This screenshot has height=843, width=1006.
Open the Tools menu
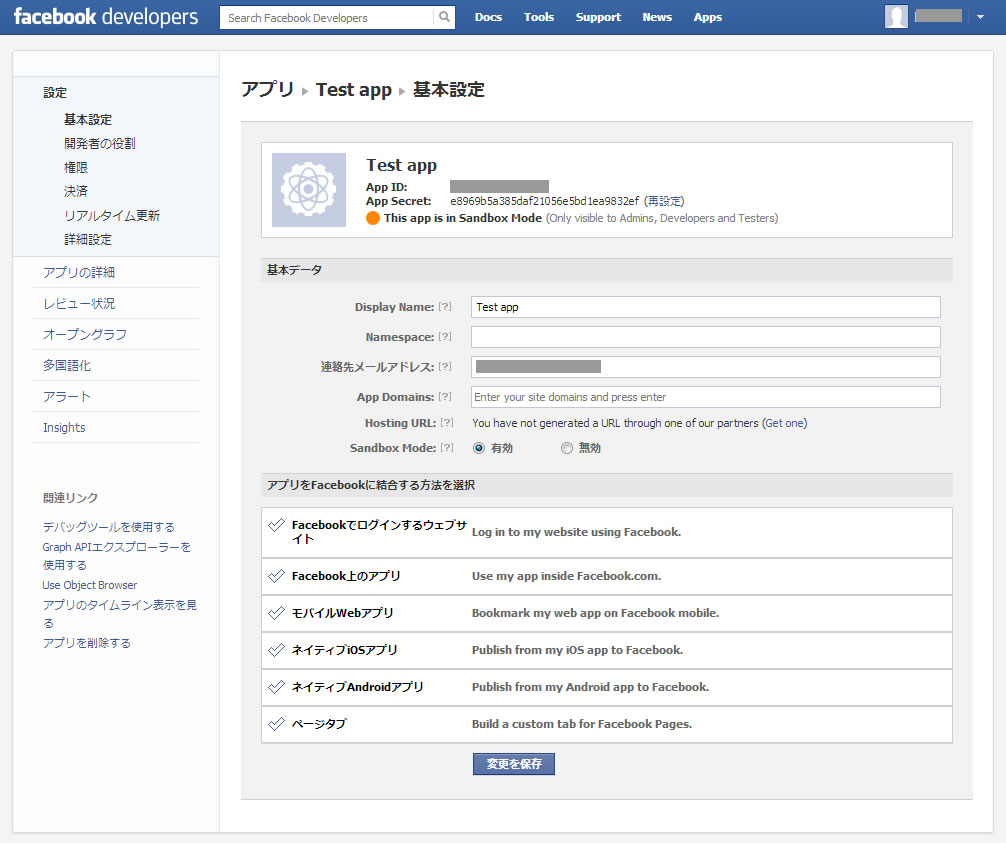(x=539, y=17)
